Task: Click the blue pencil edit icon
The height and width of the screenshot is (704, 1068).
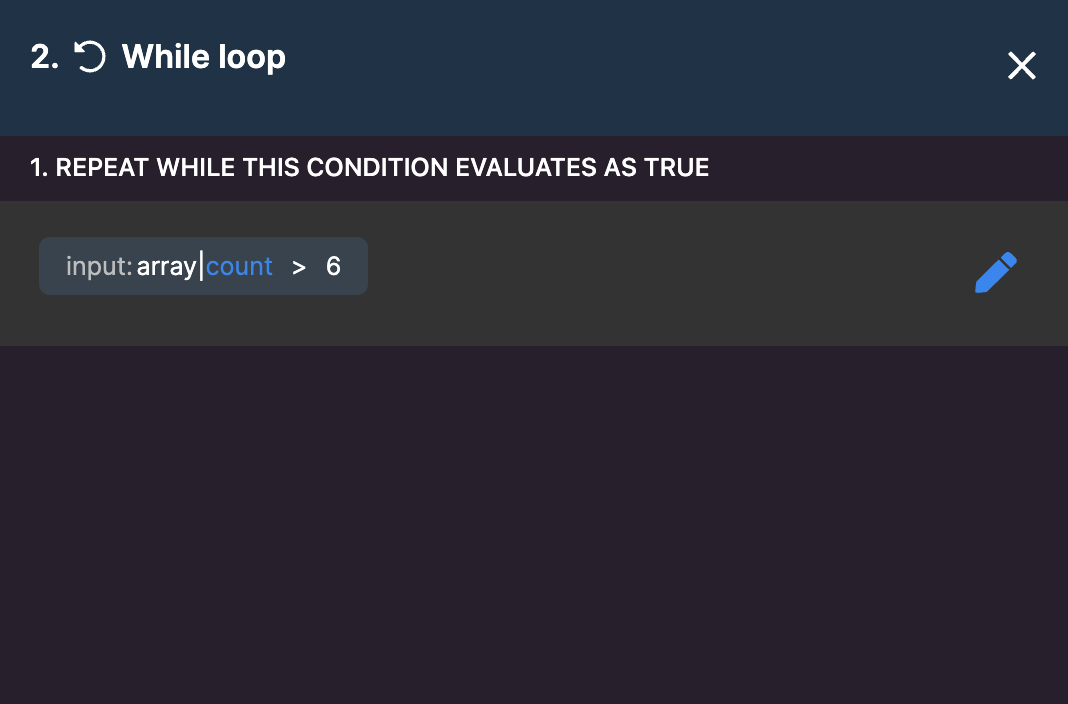Action: 996,272
